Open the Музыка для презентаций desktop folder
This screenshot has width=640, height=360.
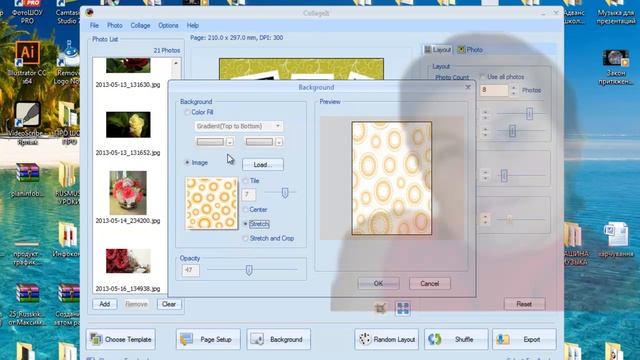click(616, 12)
